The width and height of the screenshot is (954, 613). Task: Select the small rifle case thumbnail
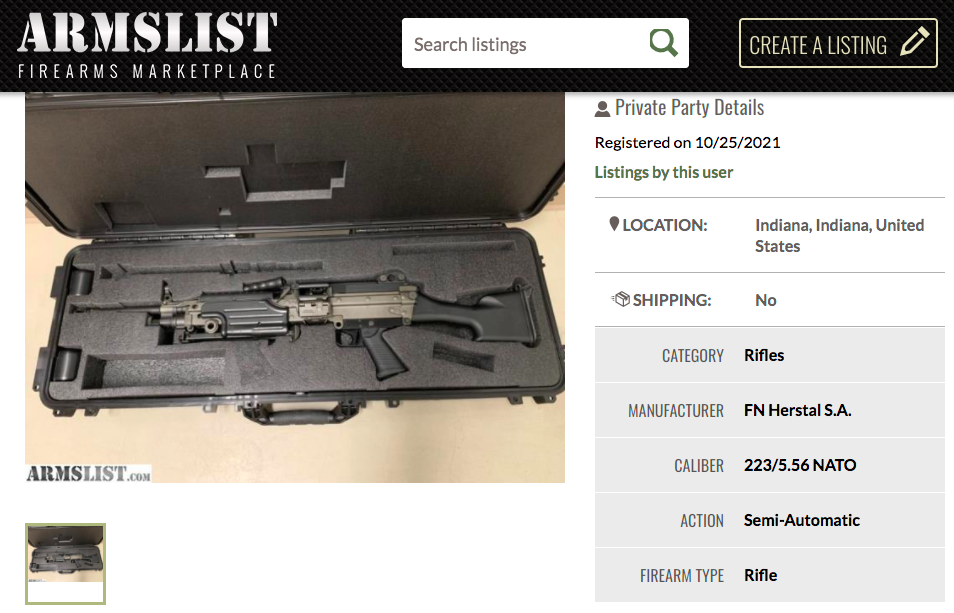pyautogui.click(x=65, y=563)
